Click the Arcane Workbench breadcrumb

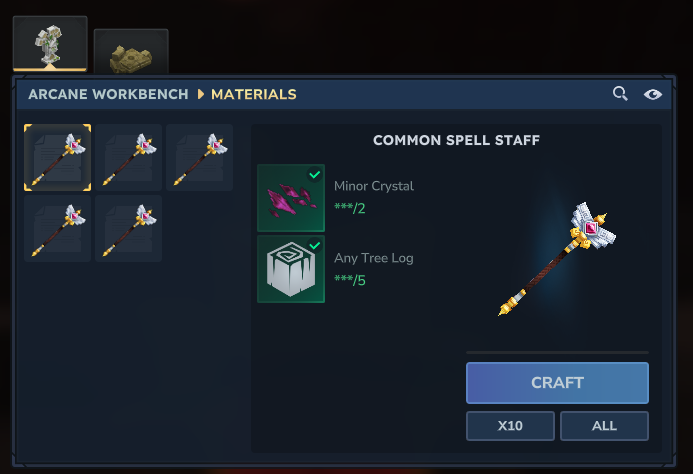(x=108, y=94)
